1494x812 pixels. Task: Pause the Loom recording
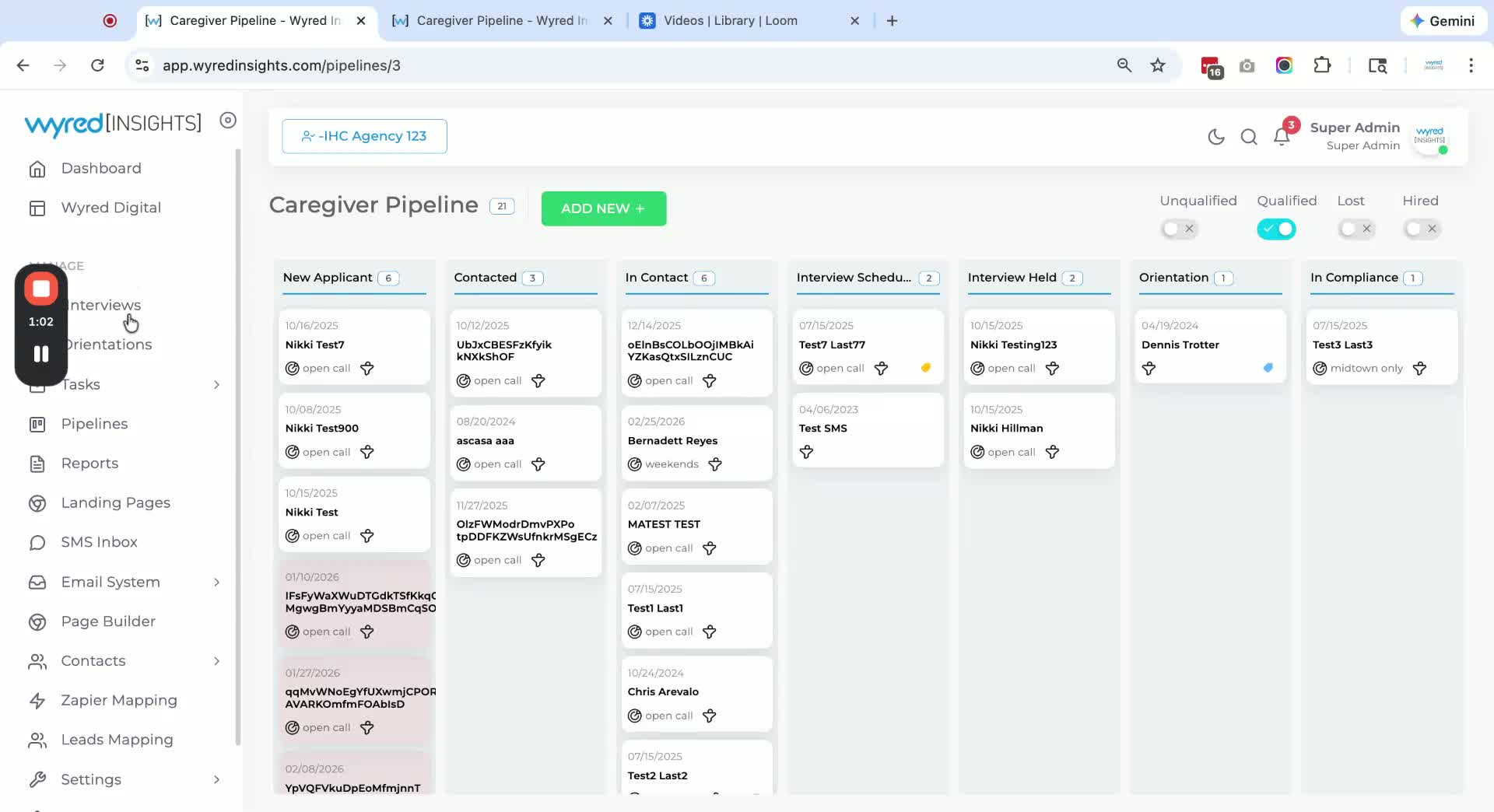[x=41, y=354]
